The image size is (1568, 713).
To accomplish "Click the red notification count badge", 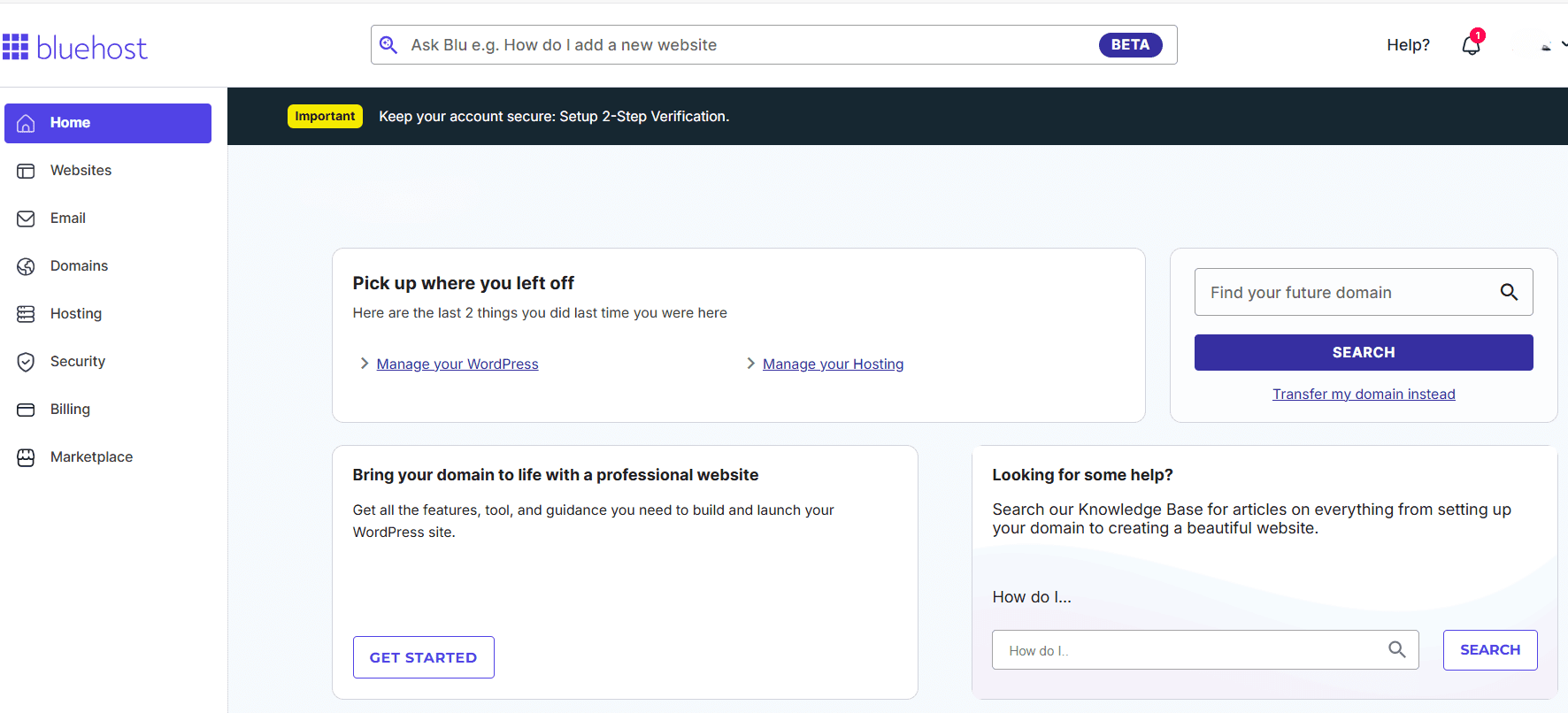I will pyautogui.click(x=1478, y=36).
